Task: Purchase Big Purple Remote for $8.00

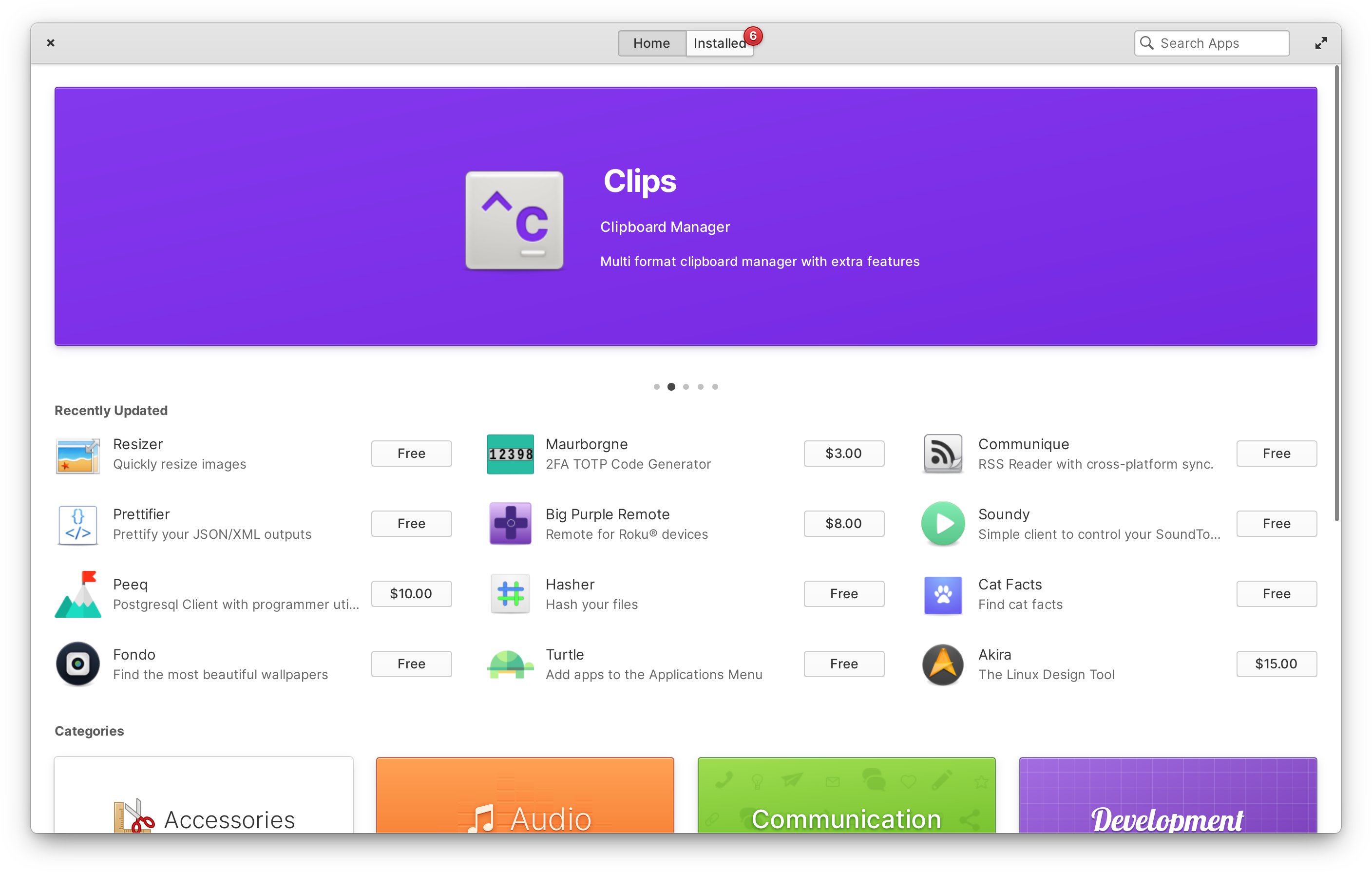Action: [844, 523]
